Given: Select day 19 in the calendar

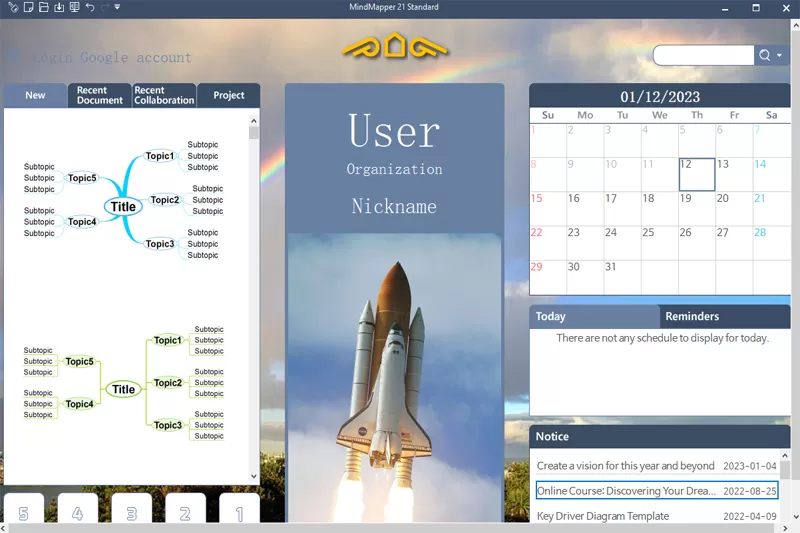Looking at the screenshot, I should pyautogui.click(x=697, y=209).
